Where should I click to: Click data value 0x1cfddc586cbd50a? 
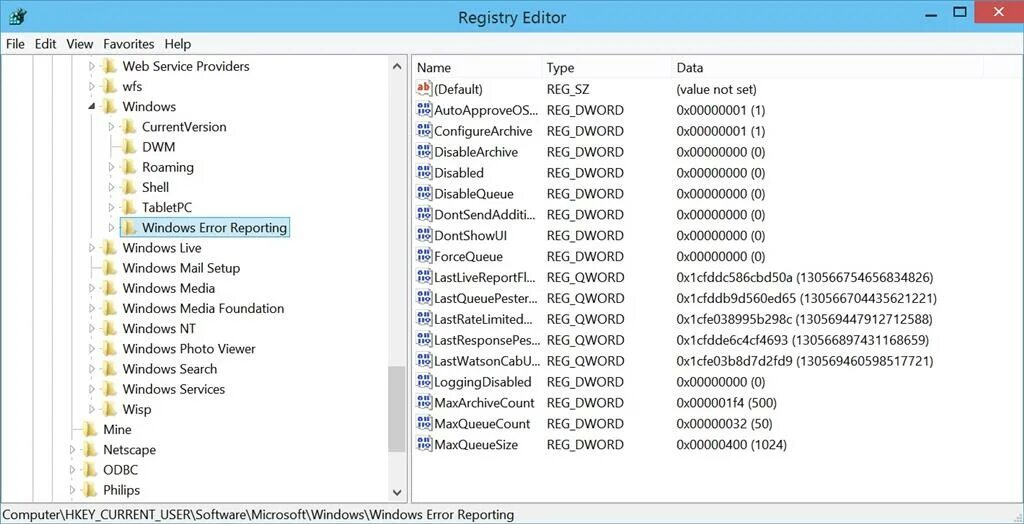point(805,277)
